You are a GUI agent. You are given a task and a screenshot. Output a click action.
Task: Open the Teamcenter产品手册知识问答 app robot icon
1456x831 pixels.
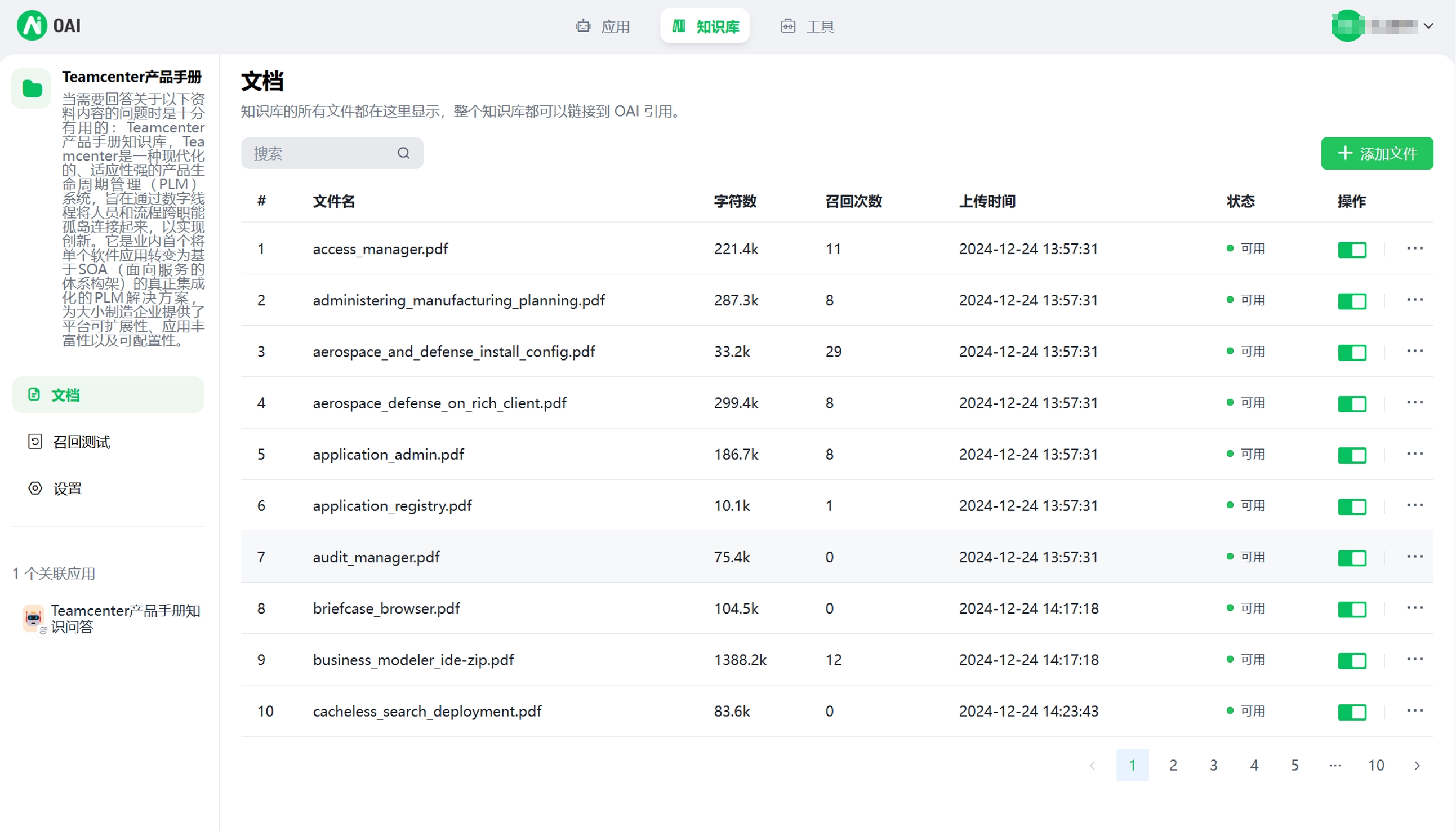coord(34,619)
